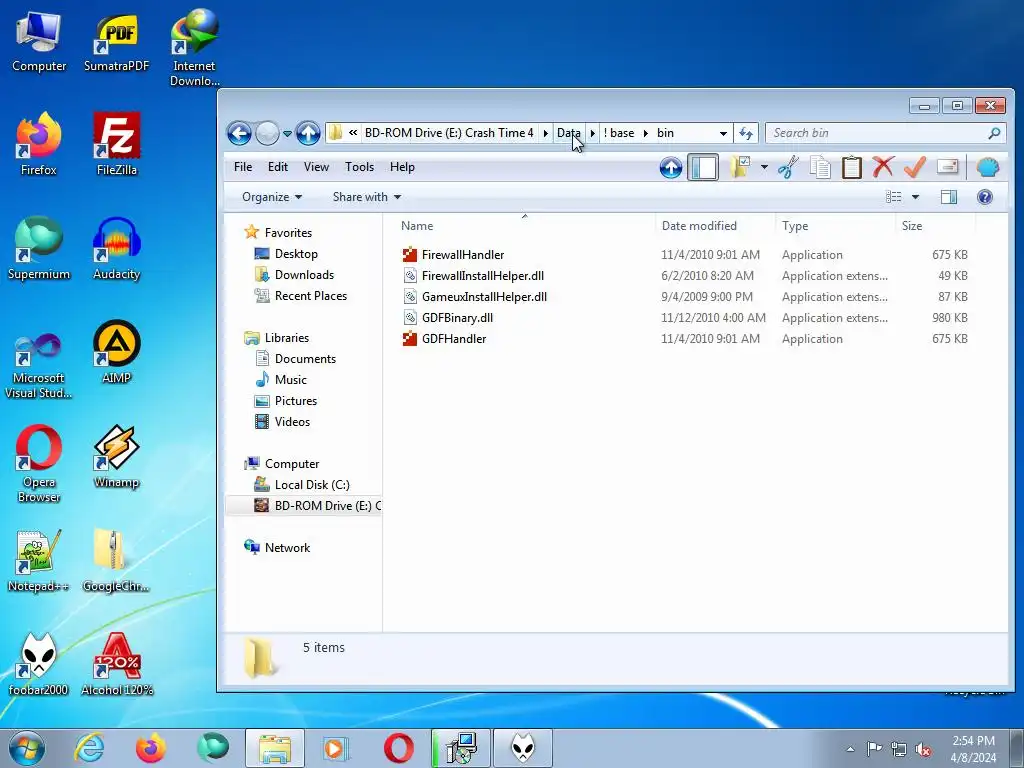
Task: Click the Up arrow next to the address bar
Action: click(x=308, y=133)
